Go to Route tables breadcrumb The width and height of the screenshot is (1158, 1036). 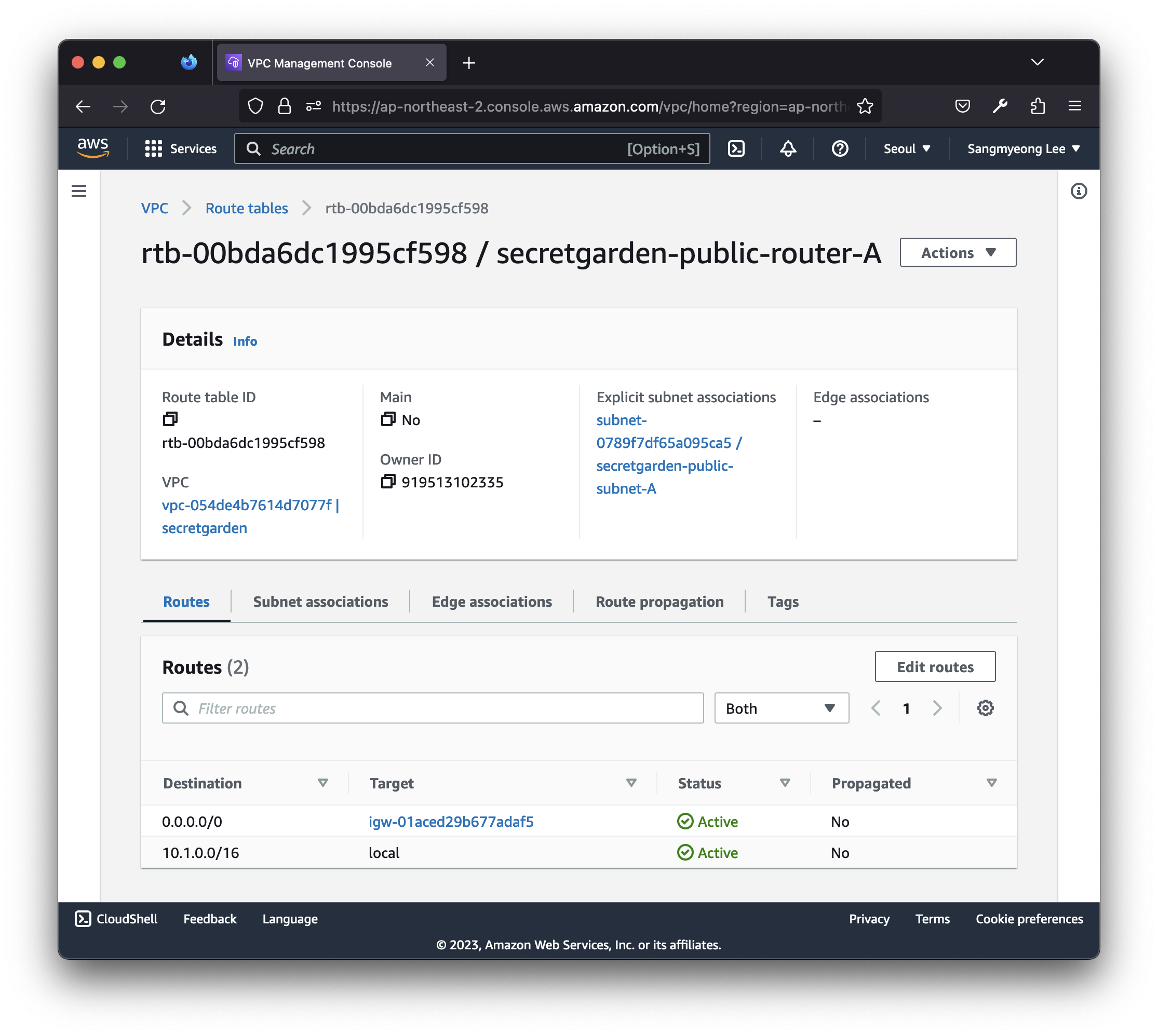click(x=247, y=208)
